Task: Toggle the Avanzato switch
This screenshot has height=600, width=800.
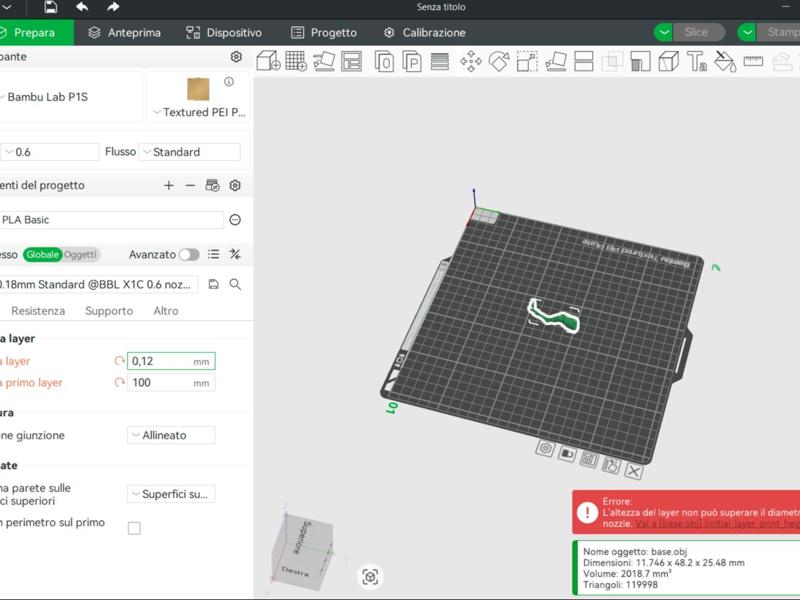Action: (188, 255)
